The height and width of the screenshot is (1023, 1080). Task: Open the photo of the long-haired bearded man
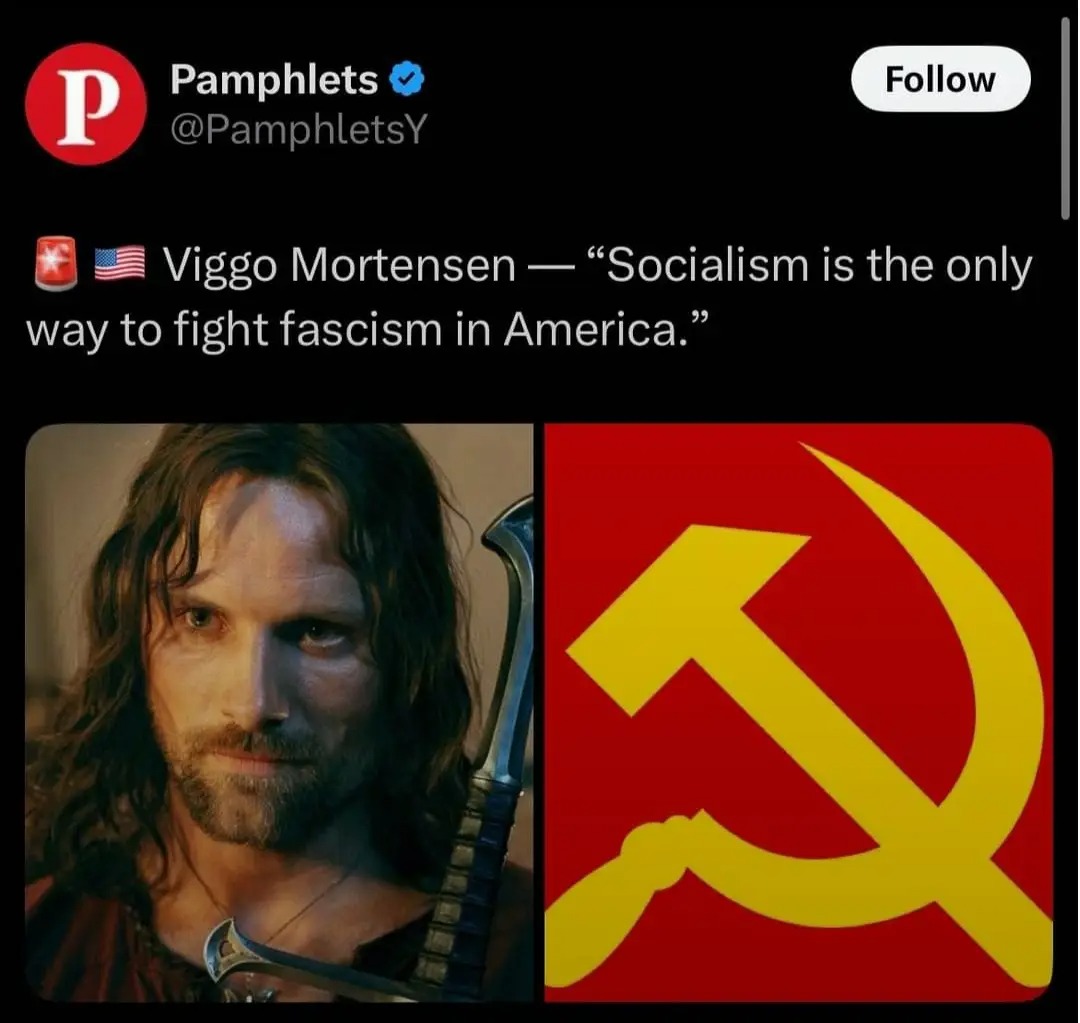tap(279, 712)
